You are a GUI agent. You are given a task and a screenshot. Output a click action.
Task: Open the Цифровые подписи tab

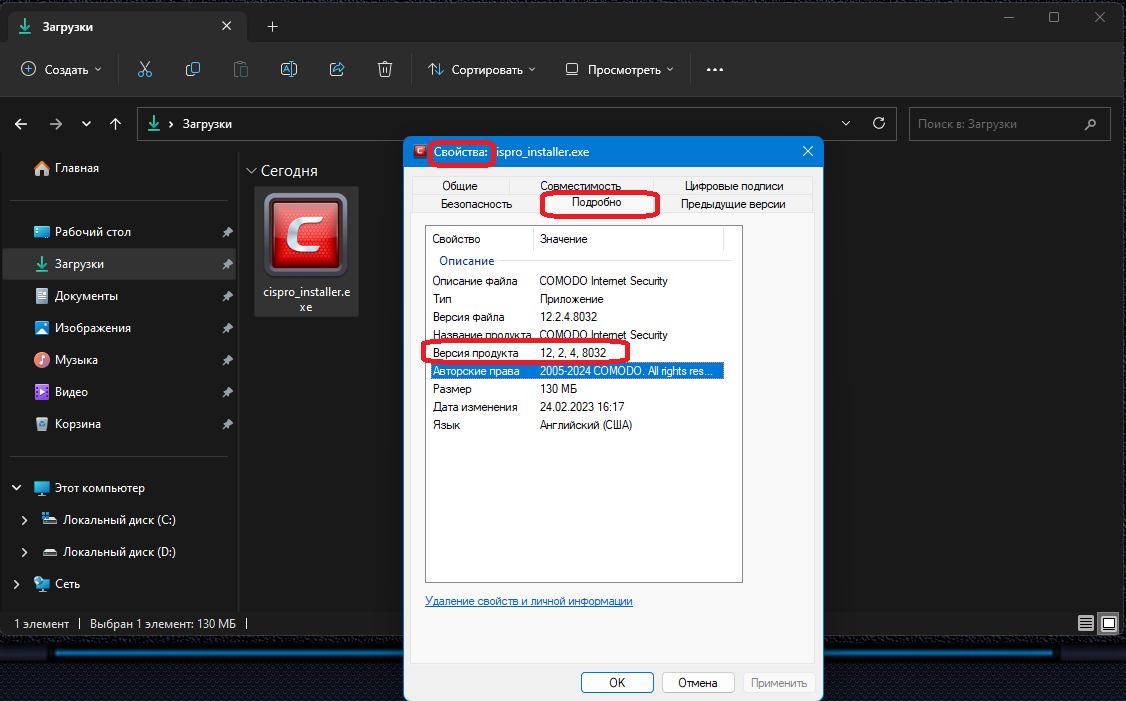point(734,185)
